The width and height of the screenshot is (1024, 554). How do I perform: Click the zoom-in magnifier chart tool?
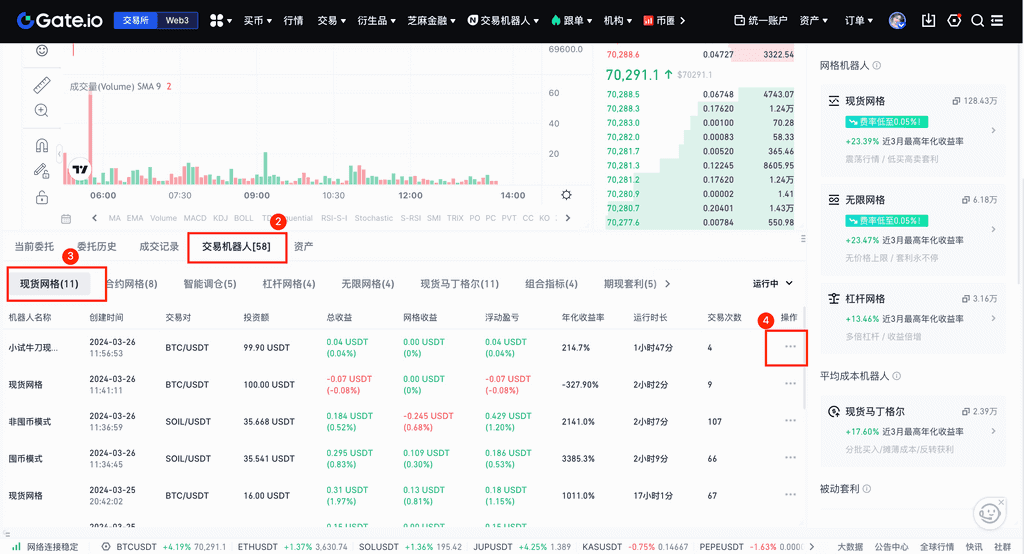(x=41, y=111)
